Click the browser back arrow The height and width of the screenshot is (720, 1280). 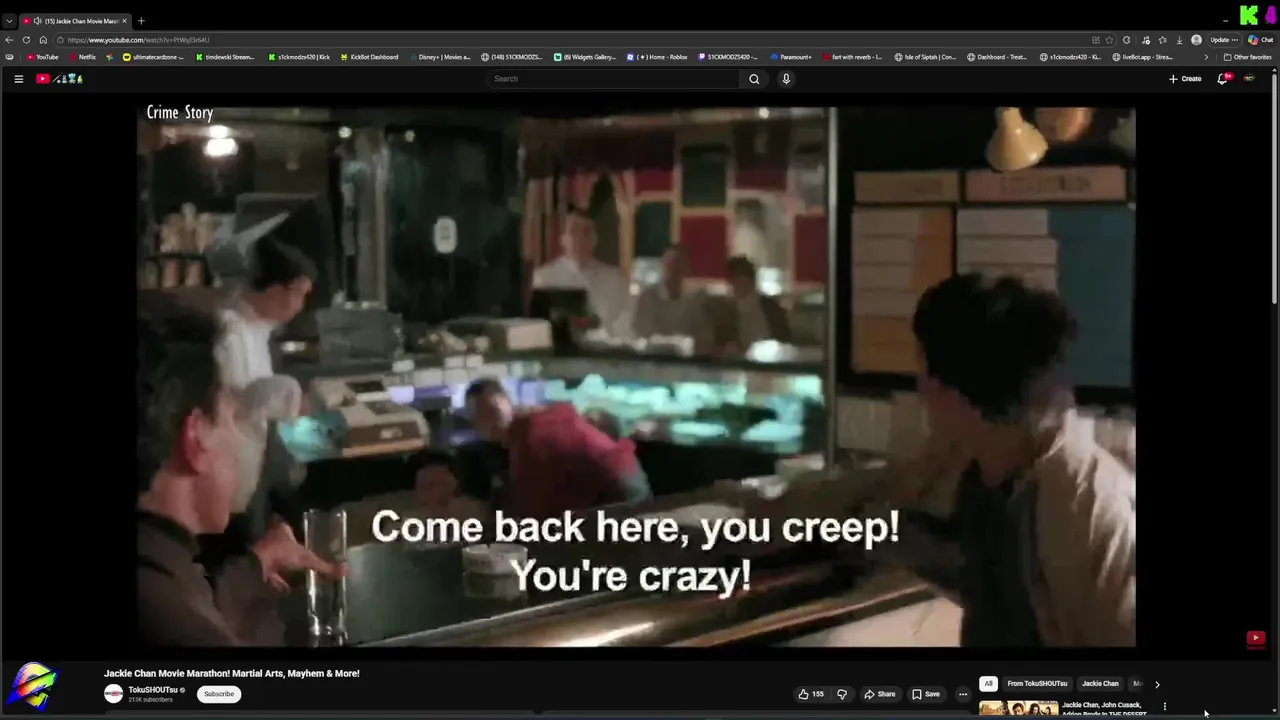point(9,40)
